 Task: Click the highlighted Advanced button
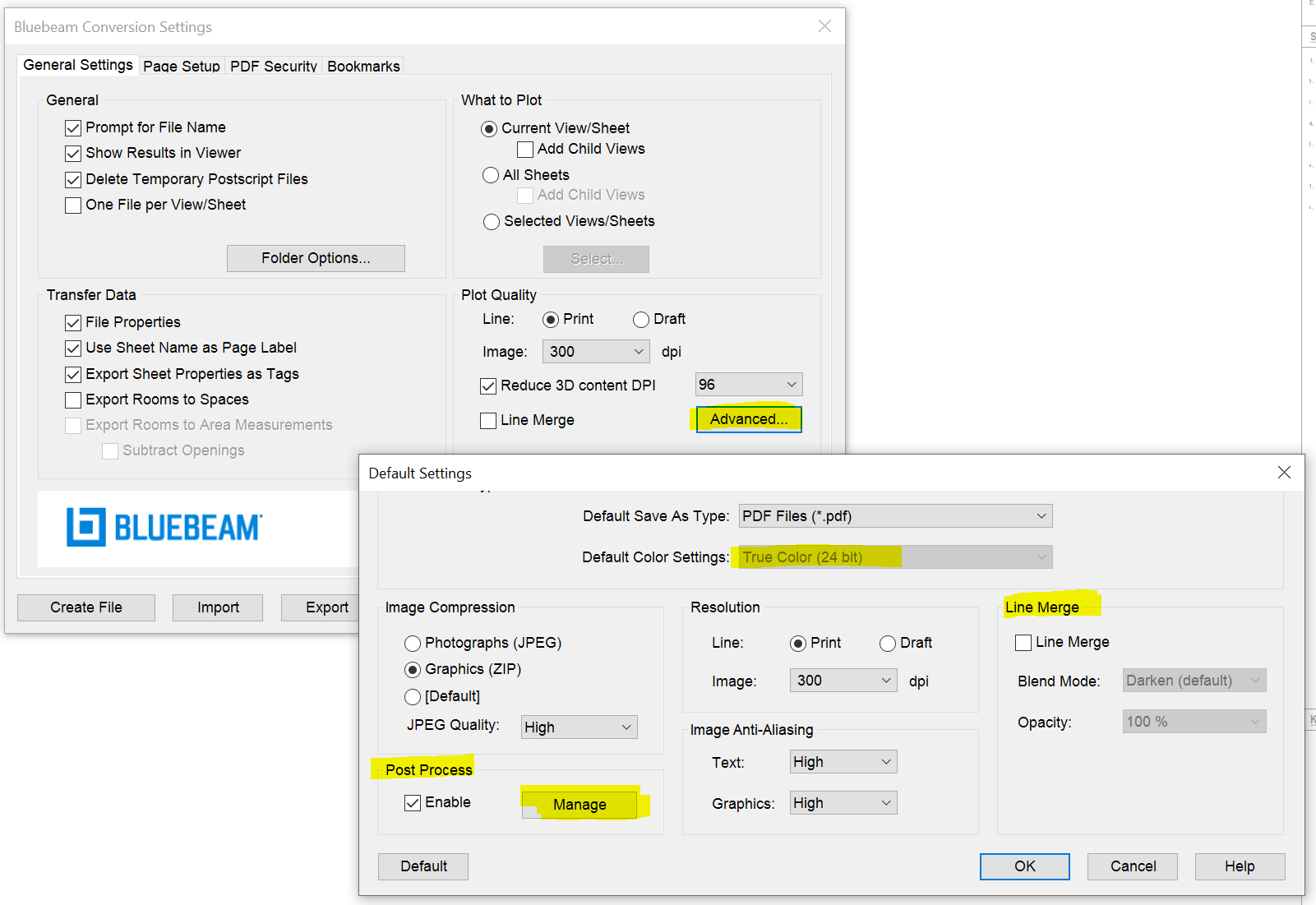click(747, 419)
